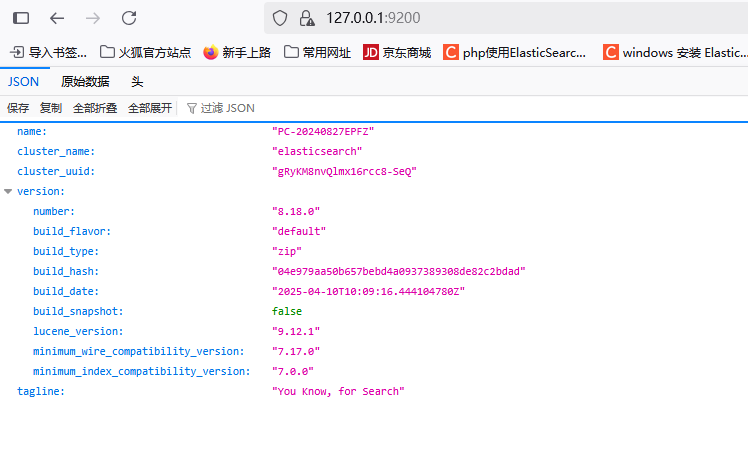The image size is (748, 466).
Task: Select the tagline key
Action: pyautogui.click(x=41, y=392)
